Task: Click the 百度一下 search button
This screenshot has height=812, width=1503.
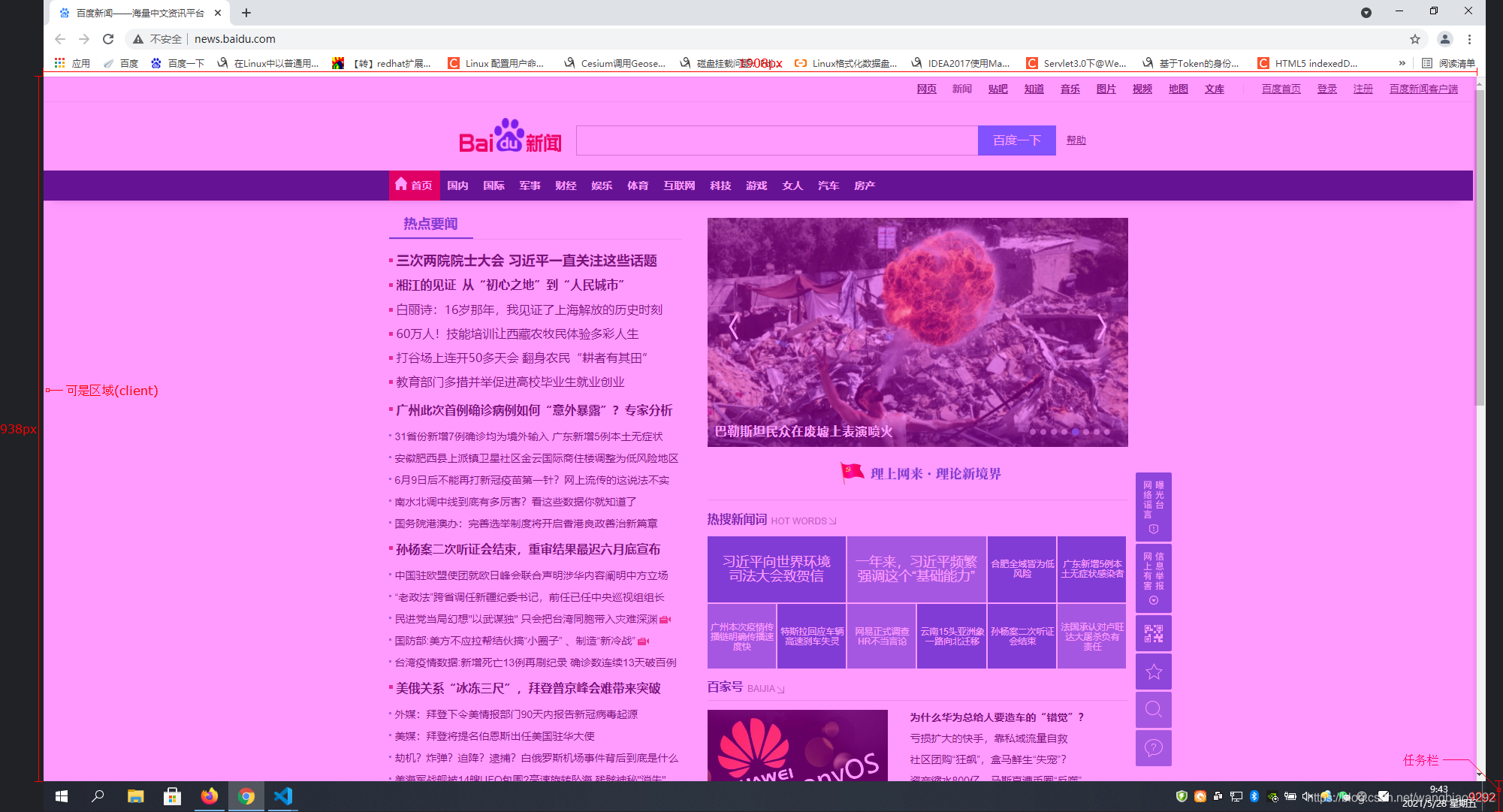Action: [1017, 140]
